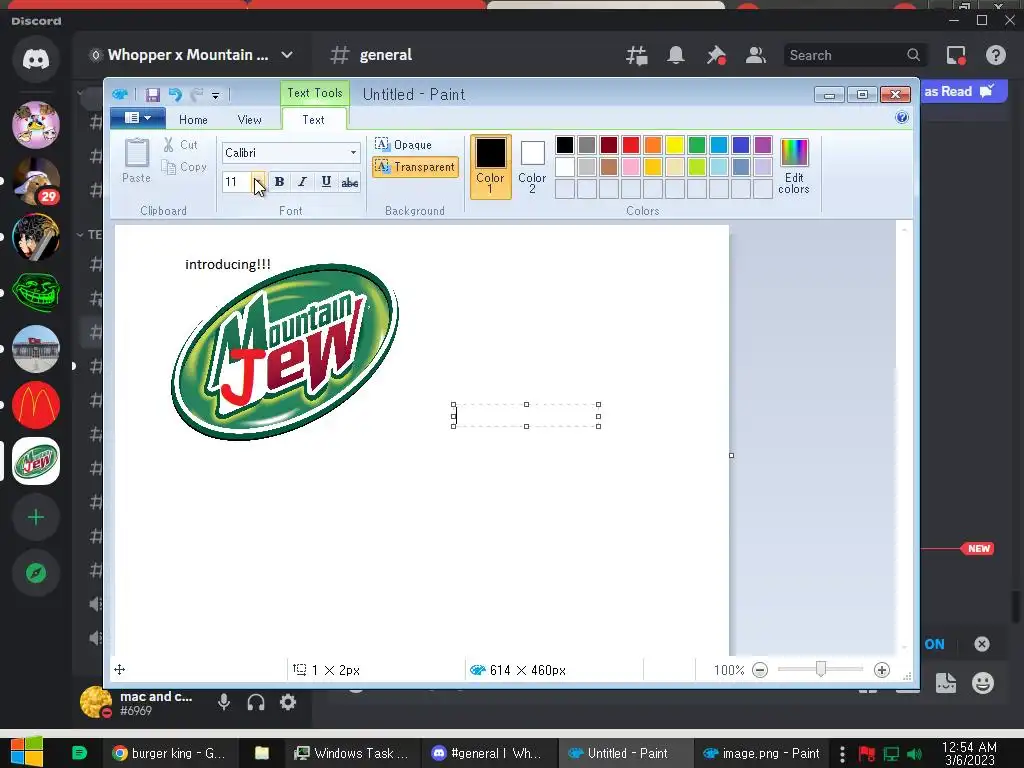
Task: Open the Customize Quick Access Toolbar arrow
Action: coord(216,95)
